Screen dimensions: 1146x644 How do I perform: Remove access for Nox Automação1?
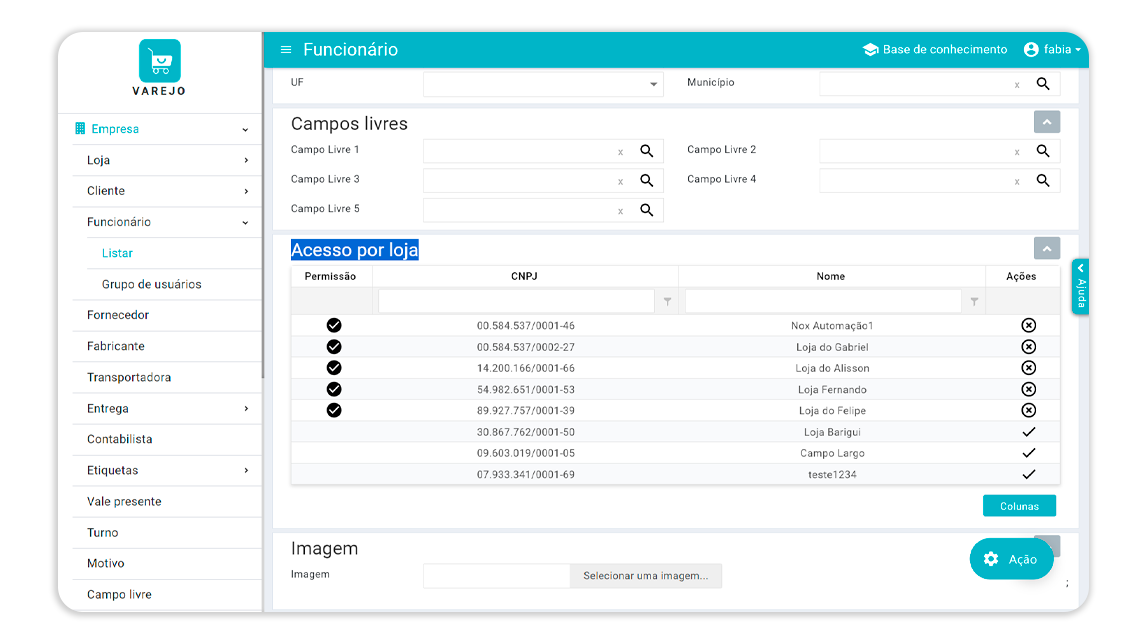pyautogui.click(x=1028, y=325)
